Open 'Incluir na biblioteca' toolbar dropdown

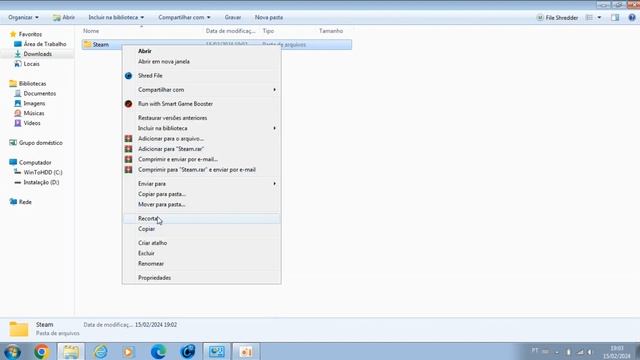(x=116, y=18)
